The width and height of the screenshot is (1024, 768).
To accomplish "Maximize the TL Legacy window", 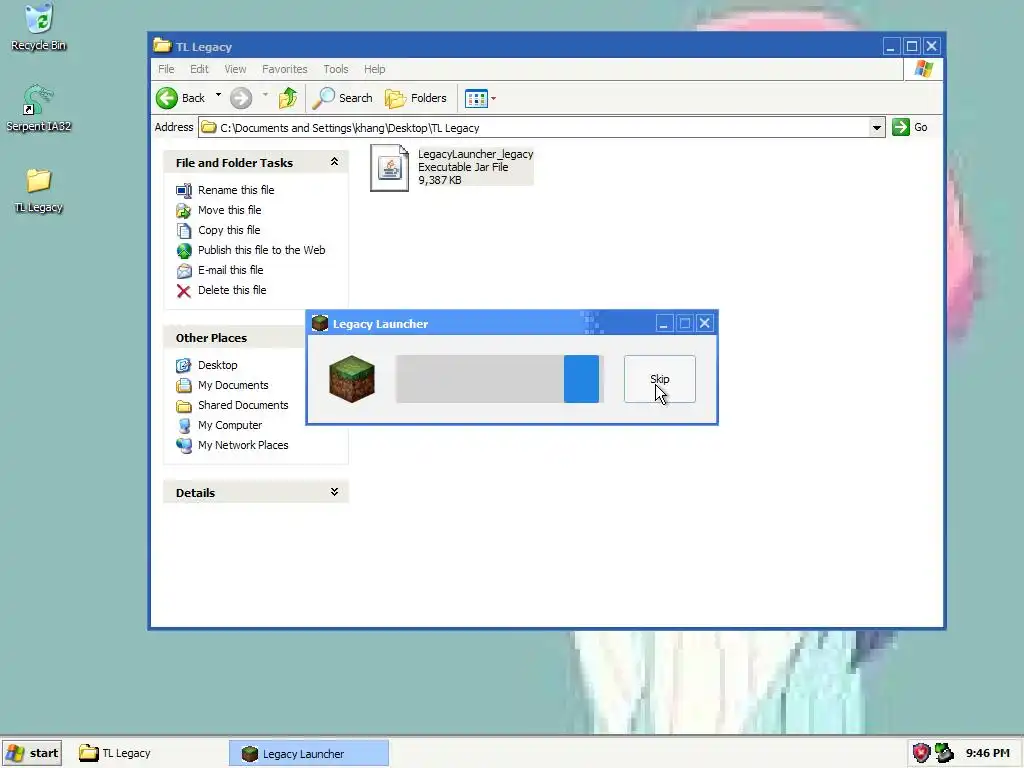I will tap(912, 46).
